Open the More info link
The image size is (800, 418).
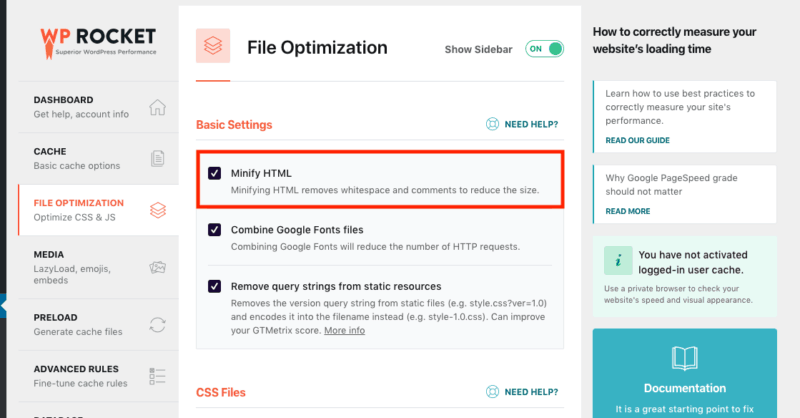coord(344,330)
